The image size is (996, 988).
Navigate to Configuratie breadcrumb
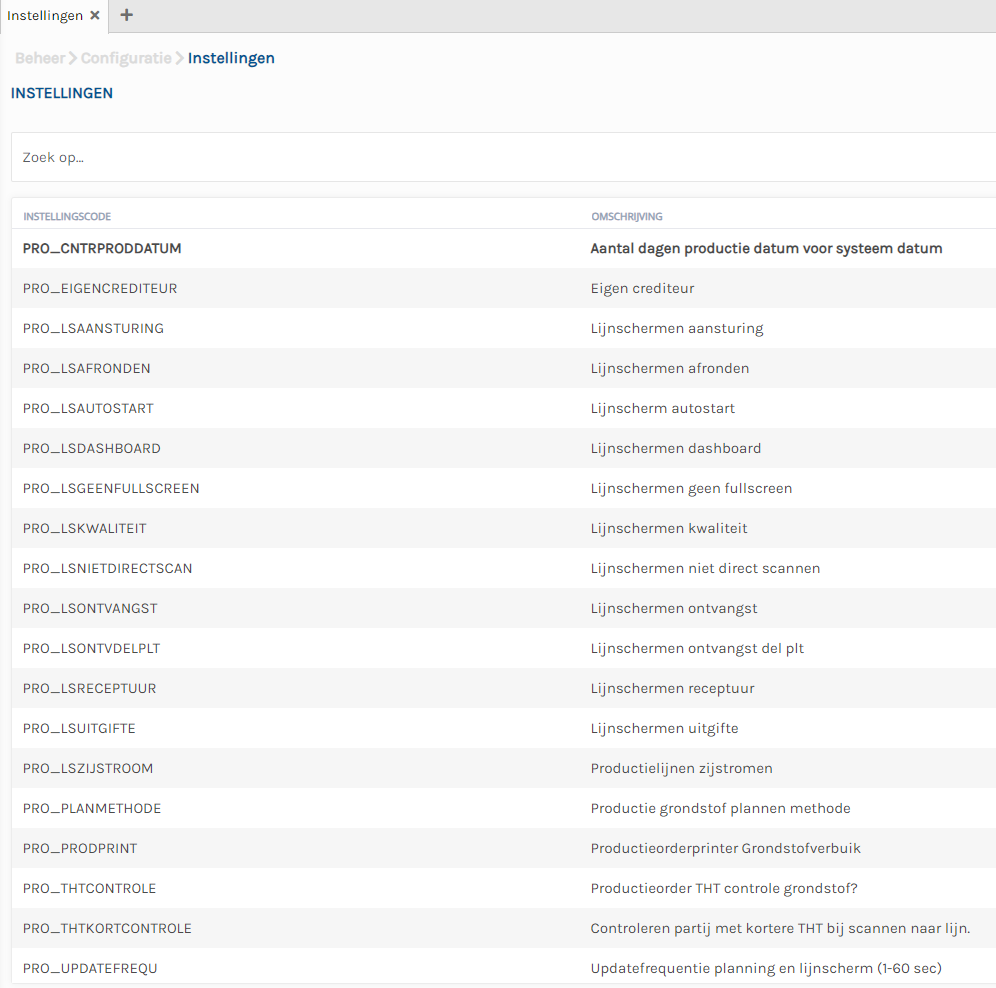126,58
